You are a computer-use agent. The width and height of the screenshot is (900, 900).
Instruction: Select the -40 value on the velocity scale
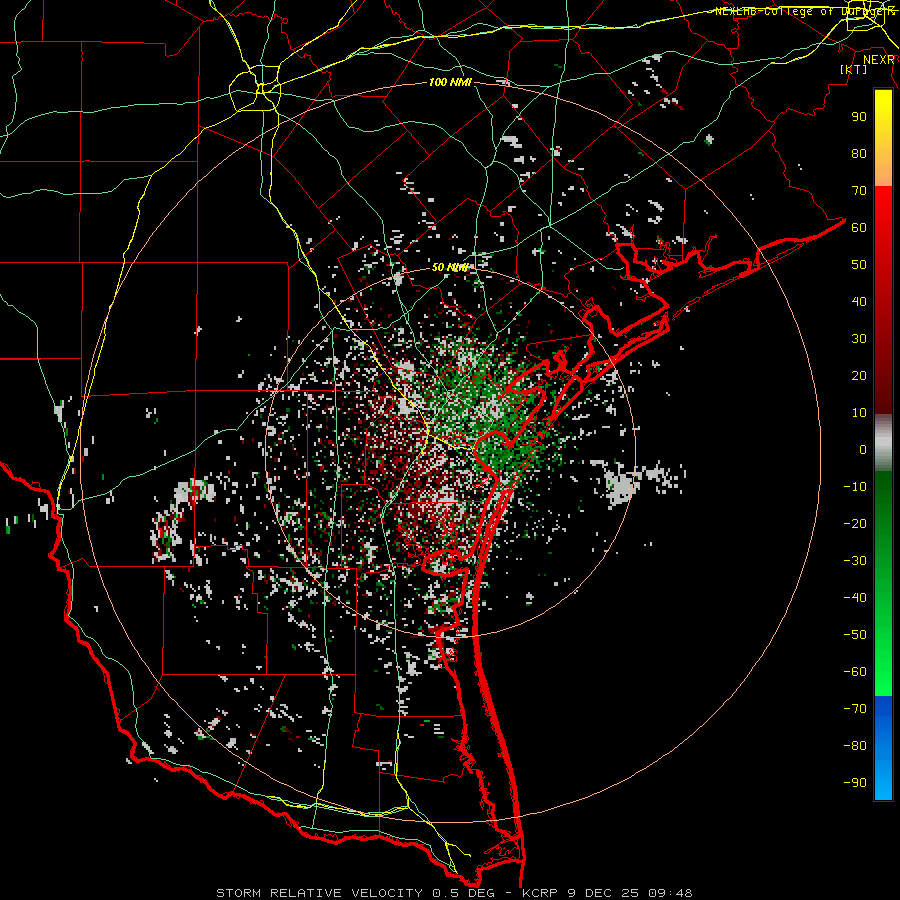pos(855,598)
